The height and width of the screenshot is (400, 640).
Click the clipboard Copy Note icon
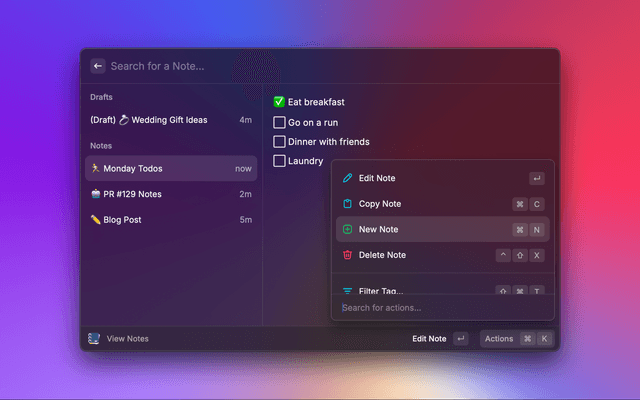click(347, 204)
